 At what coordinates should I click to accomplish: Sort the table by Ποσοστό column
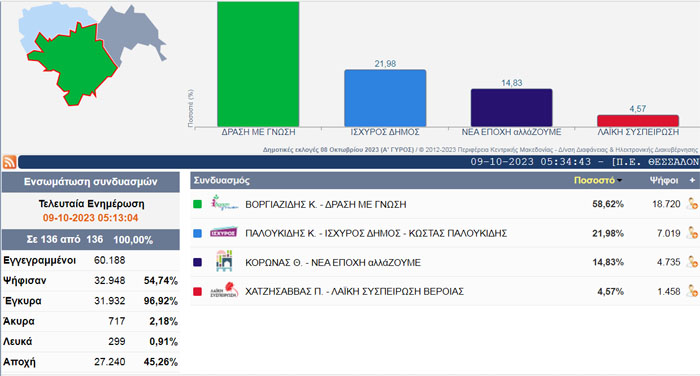coord(597,180)
